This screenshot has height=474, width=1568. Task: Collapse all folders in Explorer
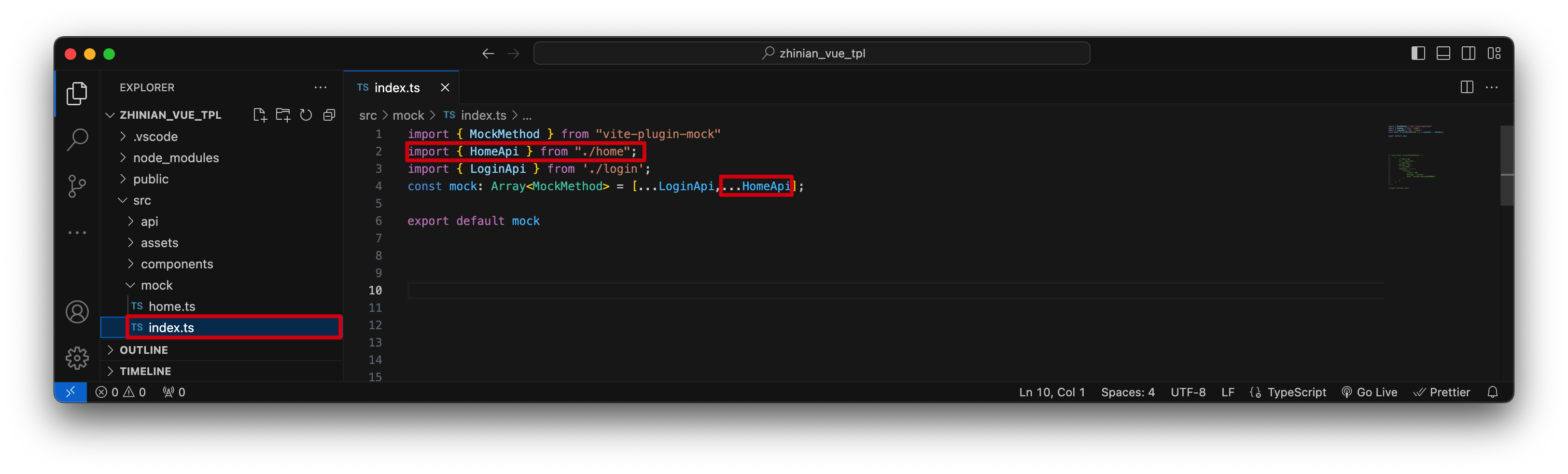click(329, 115)
